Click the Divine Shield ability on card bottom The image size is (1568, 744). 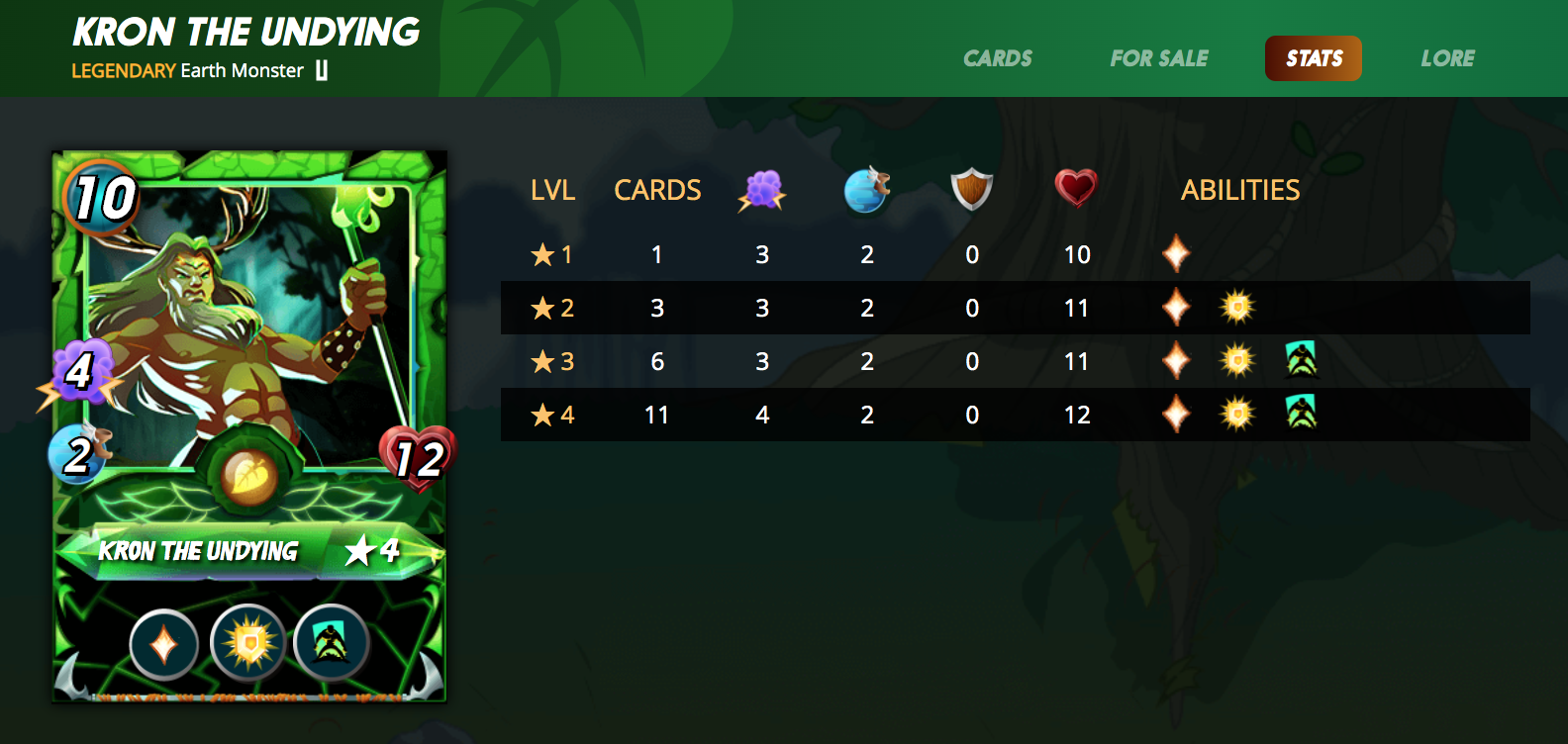coord(248,644)
